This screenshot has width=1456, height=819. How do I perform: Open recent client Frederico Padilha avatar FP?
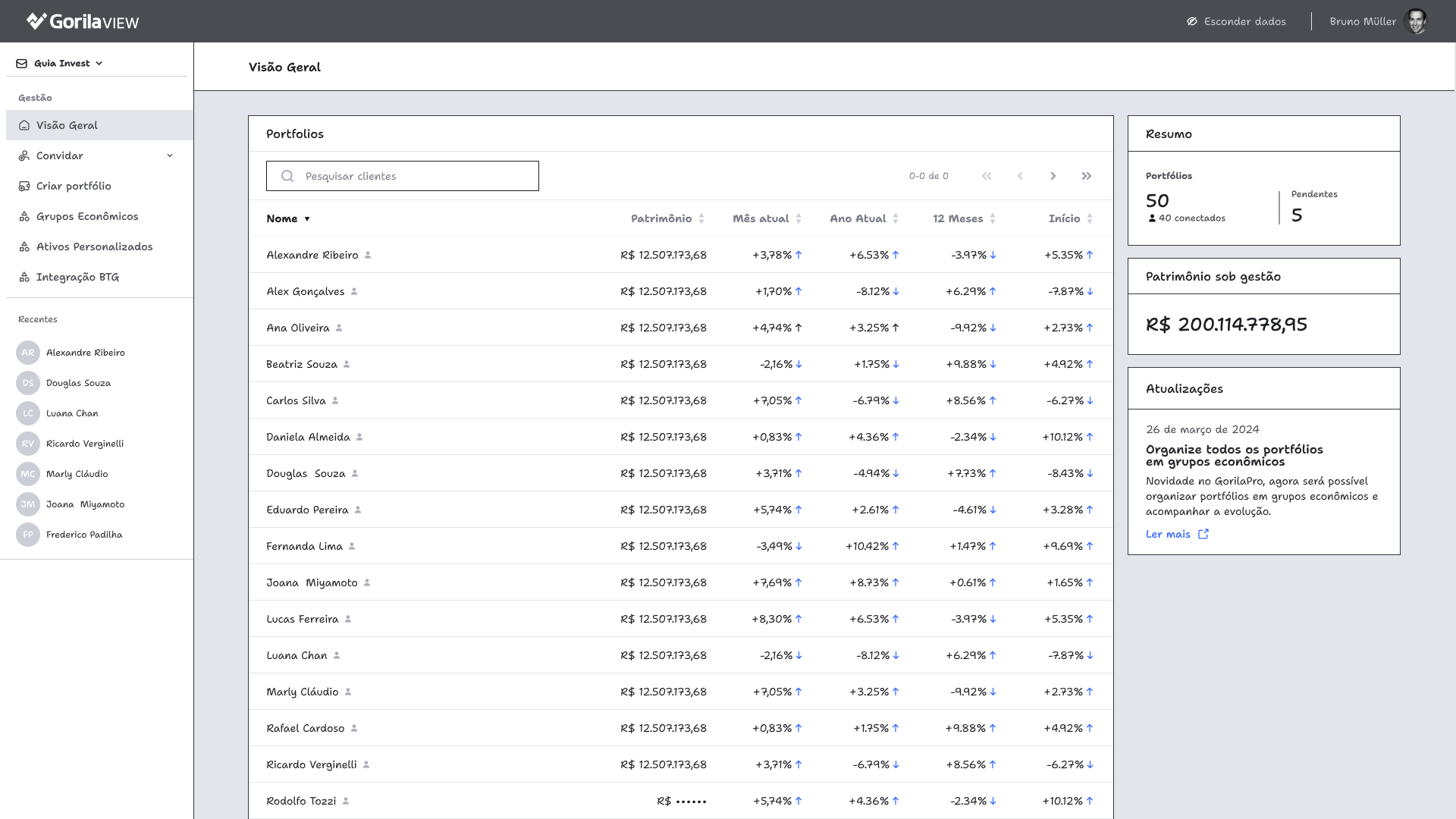tap(28, 535)
